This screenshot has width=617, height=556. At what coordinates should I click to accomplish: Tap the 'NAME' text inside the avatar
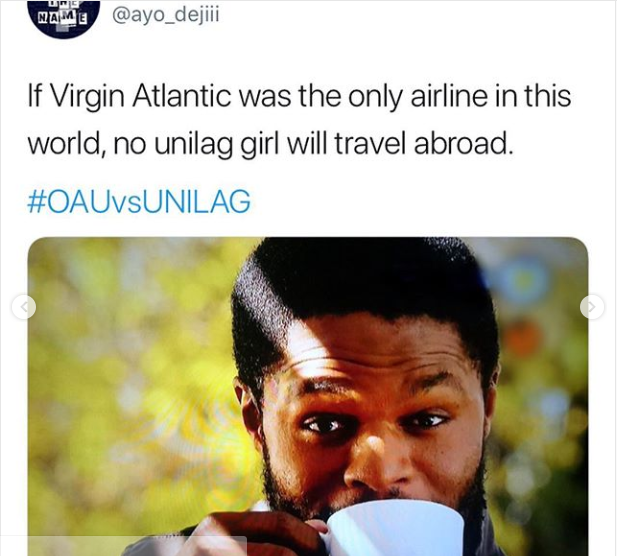click(63, 18)
